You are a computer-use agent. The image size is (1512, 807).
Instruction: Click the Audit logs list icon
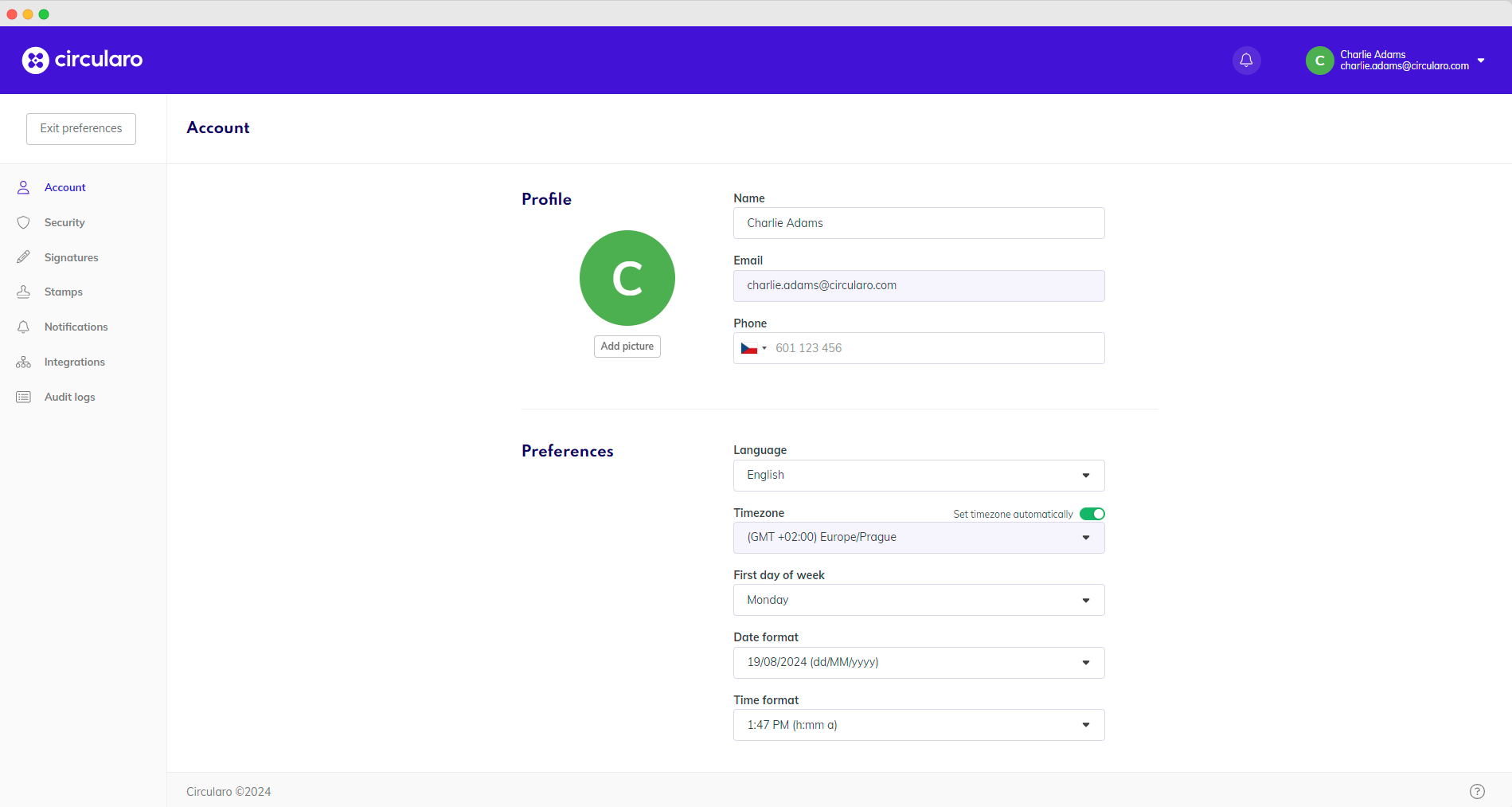pyautogui.click(x=24, y=397)
